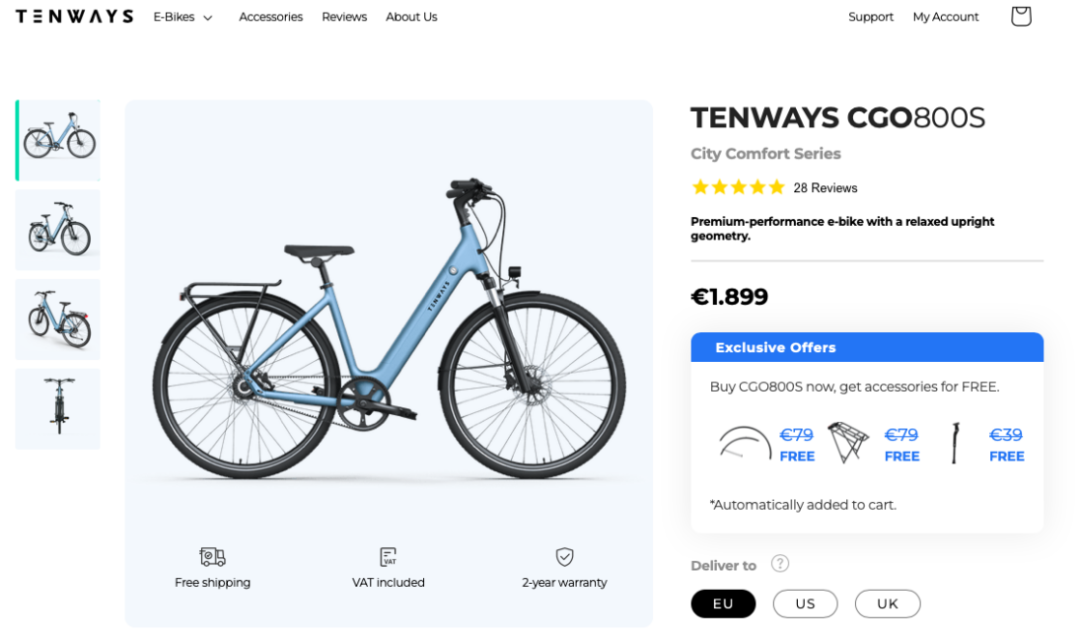1080x639 pixels.
Task: Go to the About Us page
Action: [x=411, y=17]
